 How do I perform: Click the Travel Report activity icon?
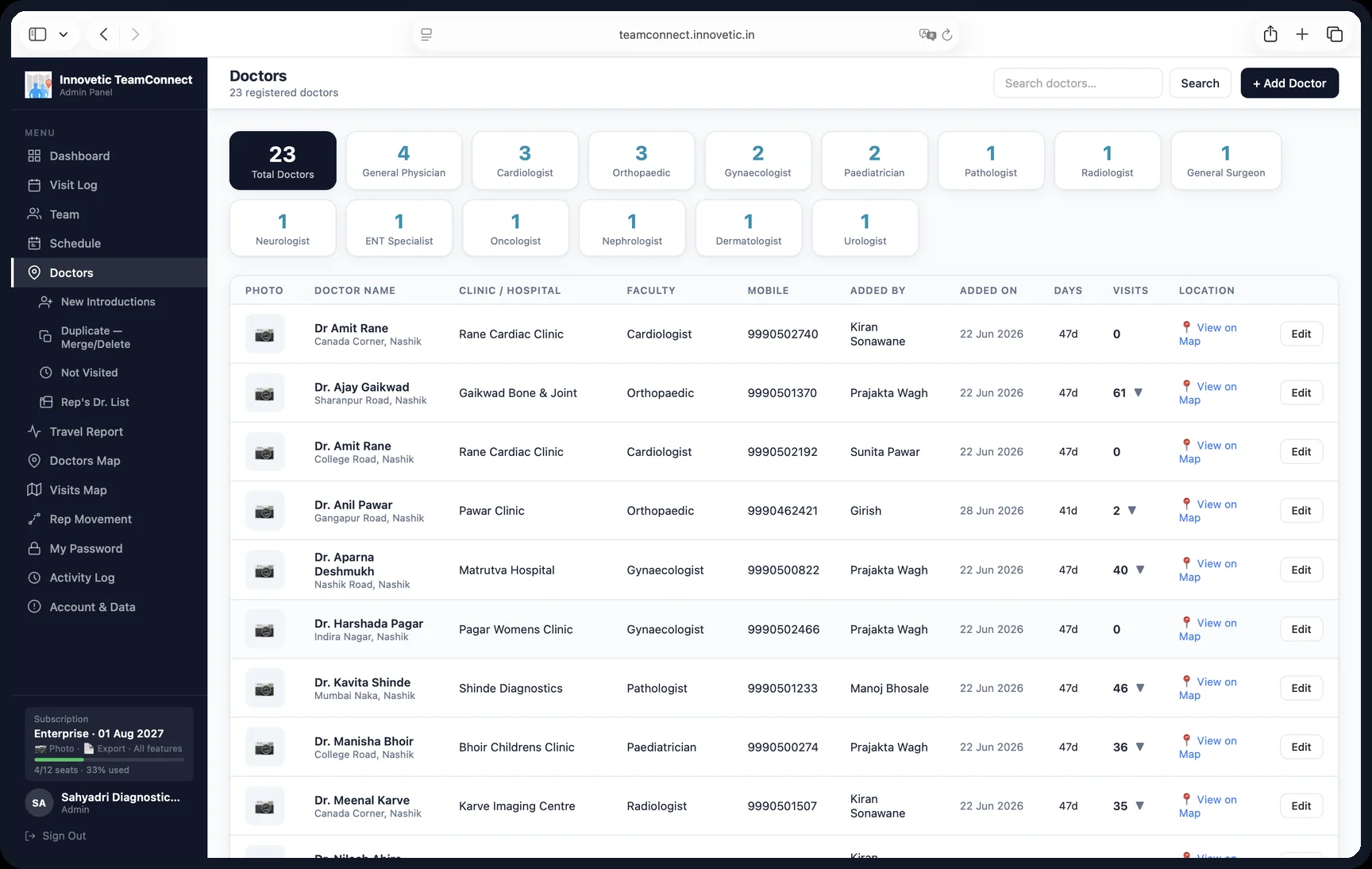[x=34, y=431]
